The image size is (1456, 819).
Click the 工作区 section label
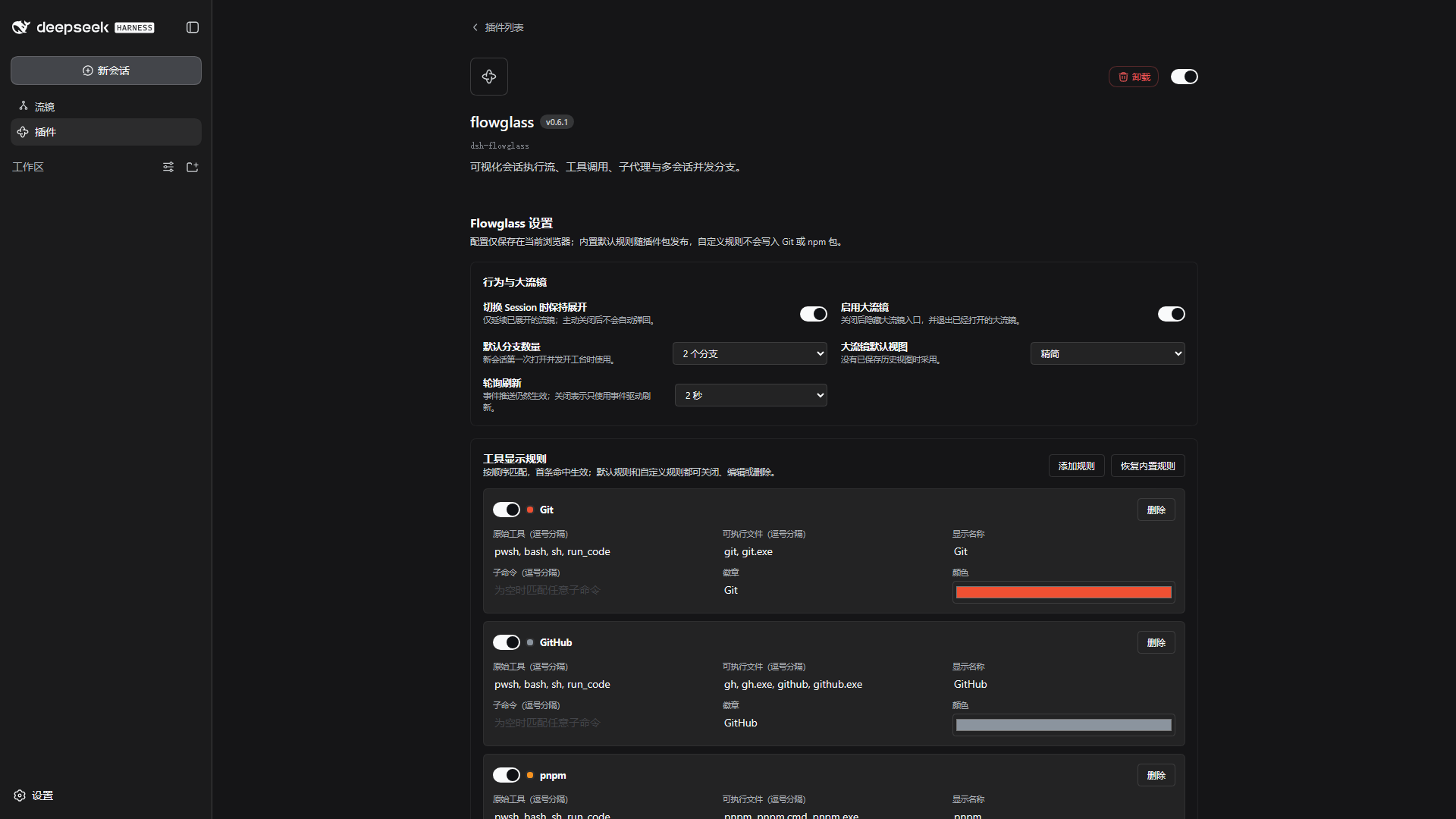[28, 167]
